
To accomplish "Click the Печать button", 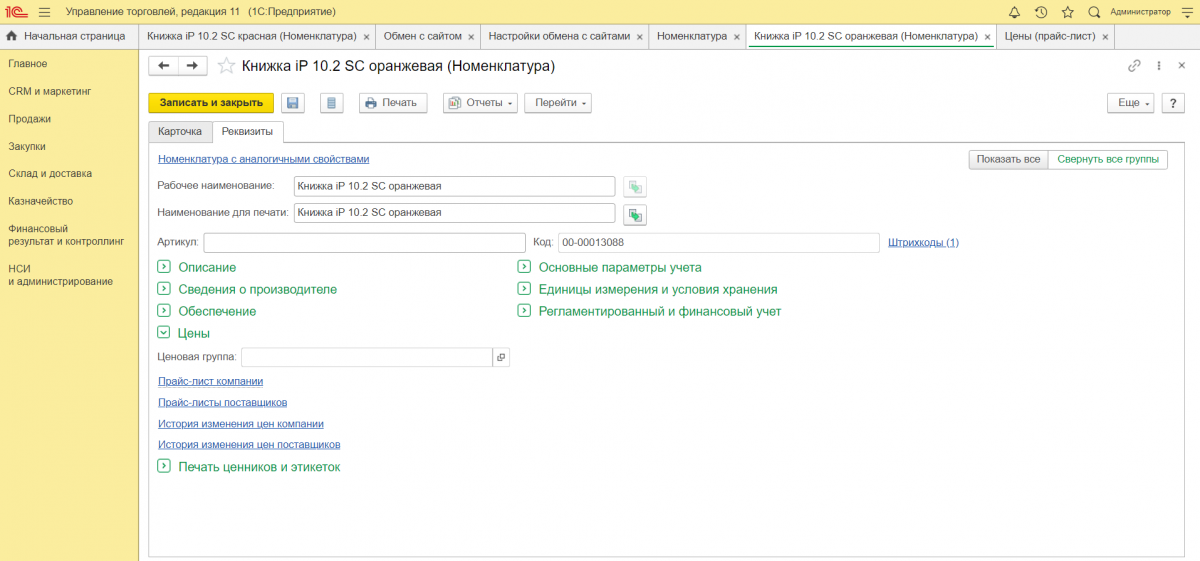I will 394,103.
